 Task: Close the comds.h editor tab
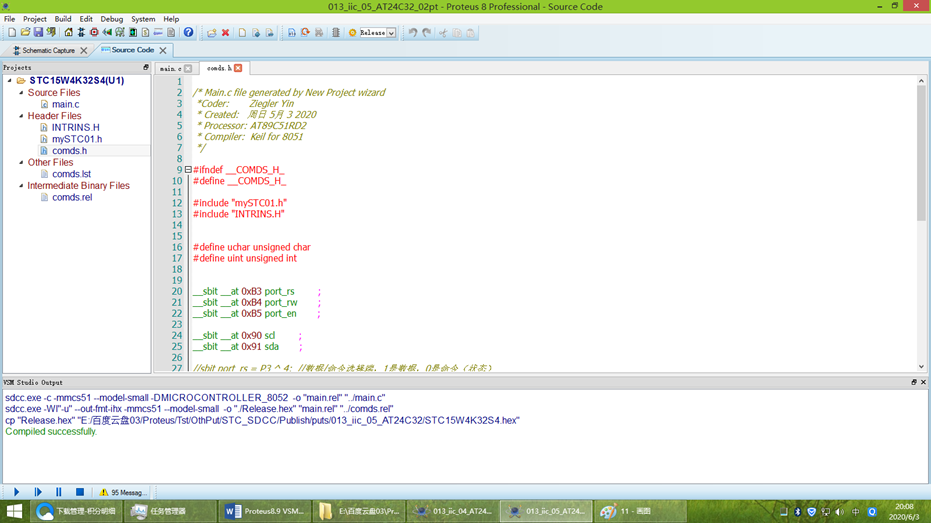click(x=238, y=68)
